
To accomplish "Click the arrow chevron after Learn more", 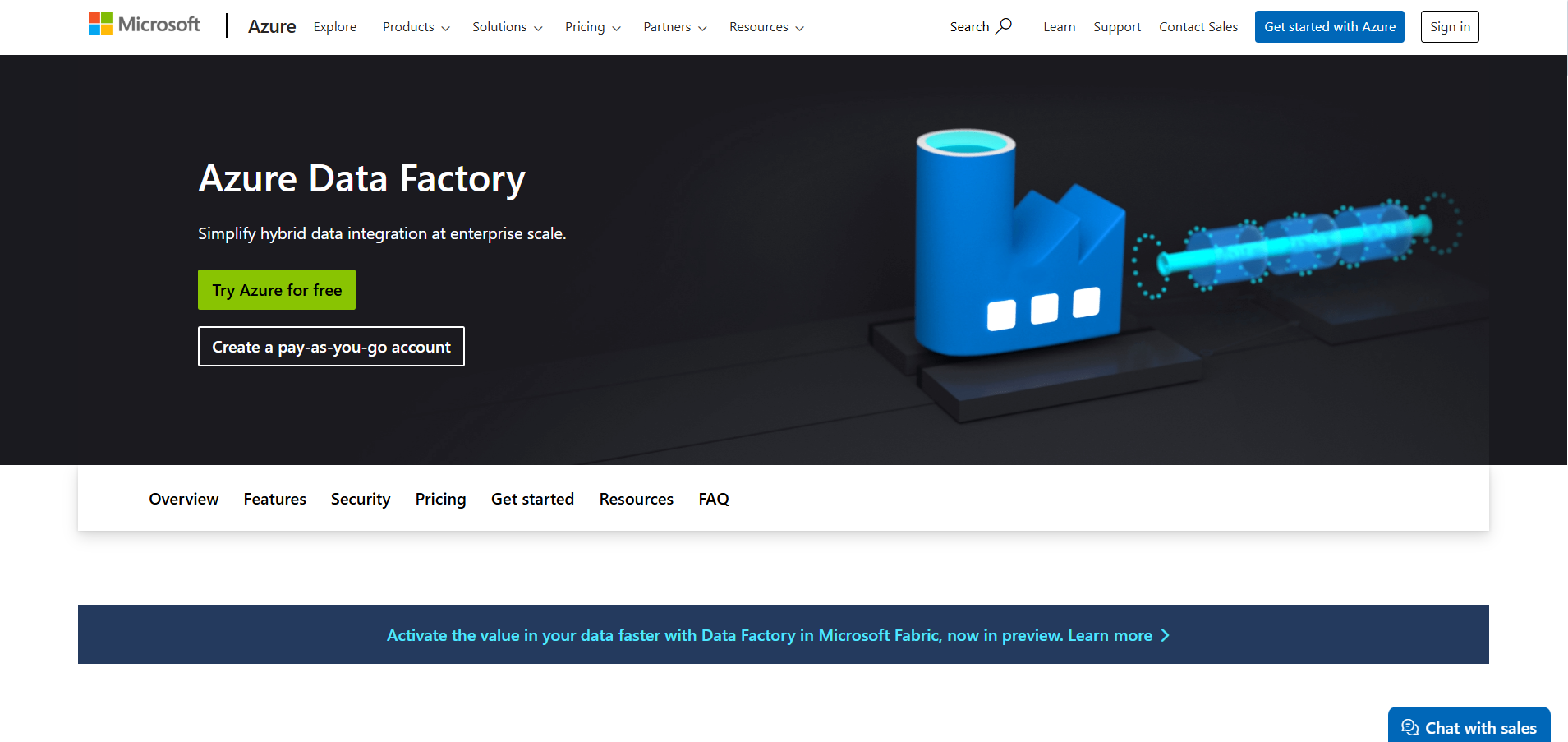I will [1165, 635].
